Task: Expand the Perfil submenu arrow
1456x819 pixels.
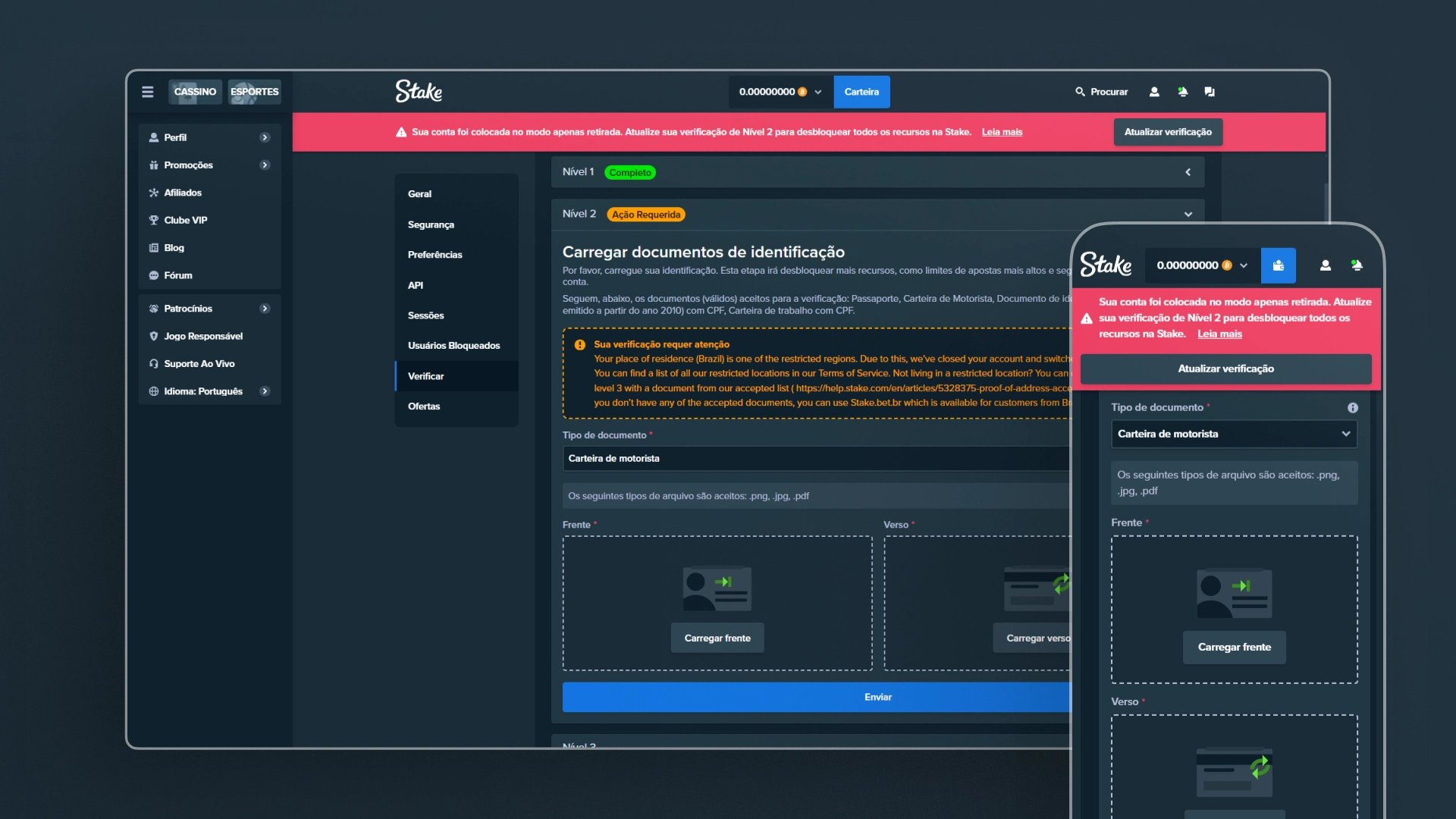Action: 265,137
